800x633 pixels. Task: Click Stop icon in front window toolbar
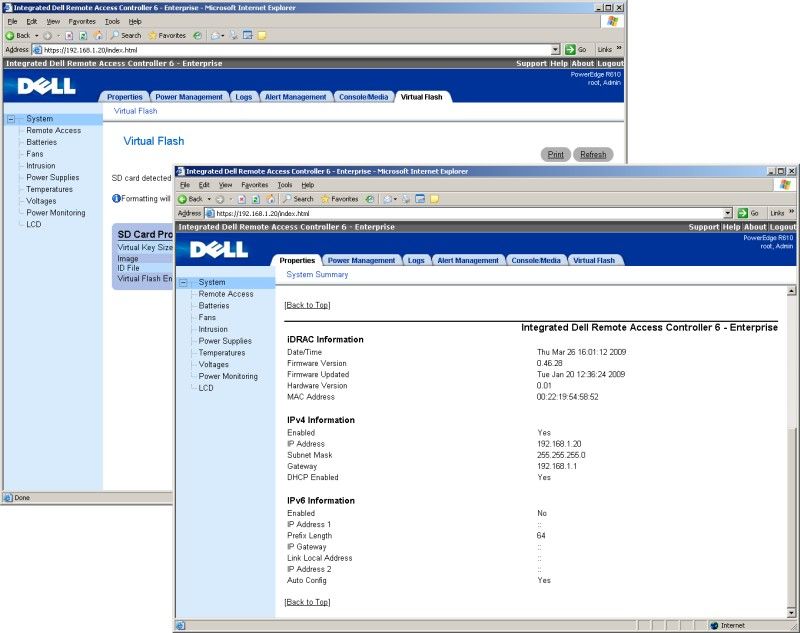click(x=242, y=199)
